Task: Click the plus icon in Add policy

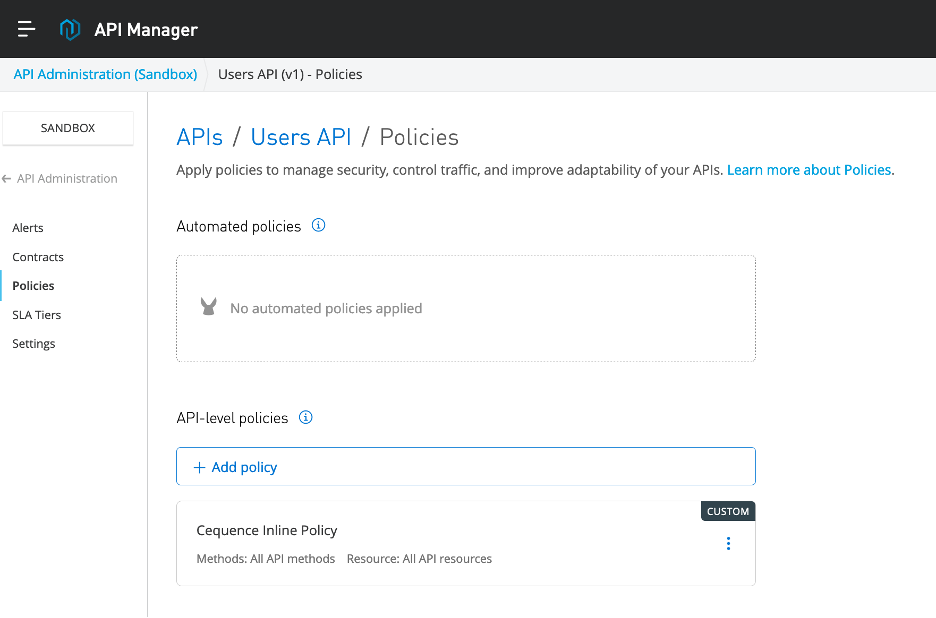Action: click(x=199, y=468)
